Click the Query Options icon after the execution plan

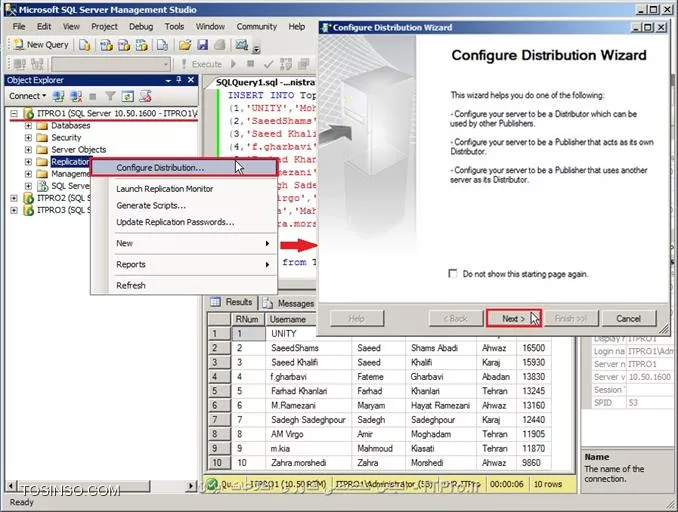tap(304, 64)
